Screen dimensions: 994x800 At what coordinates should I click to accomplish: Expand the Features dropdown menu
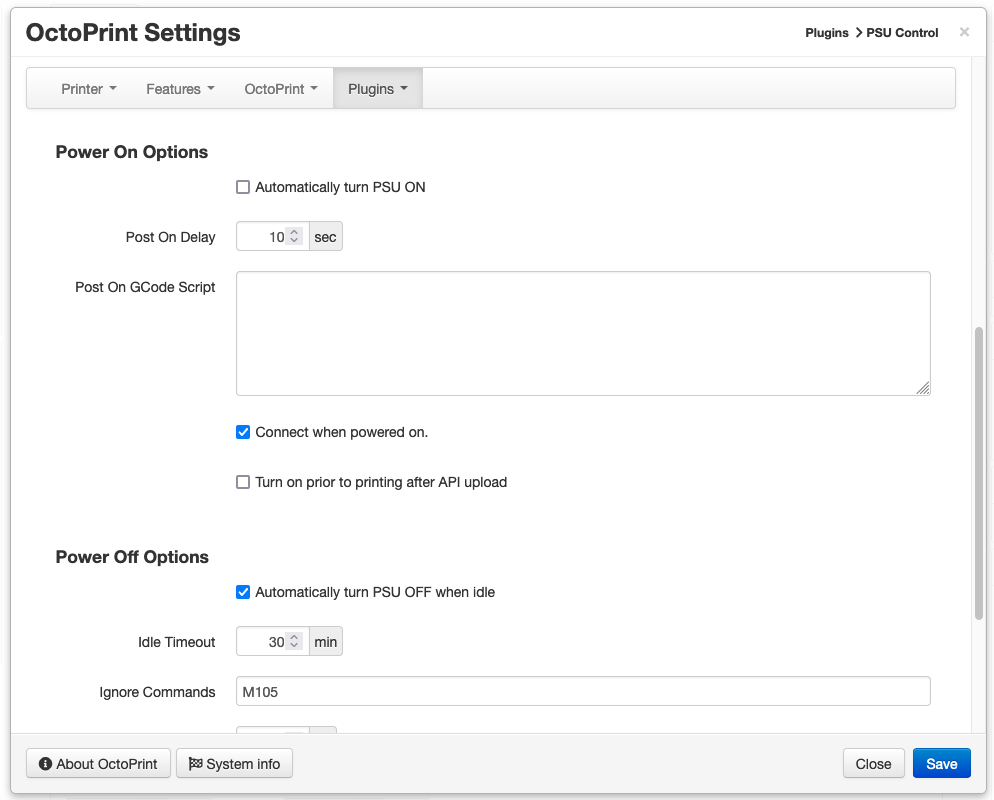(x=180, y=89)
